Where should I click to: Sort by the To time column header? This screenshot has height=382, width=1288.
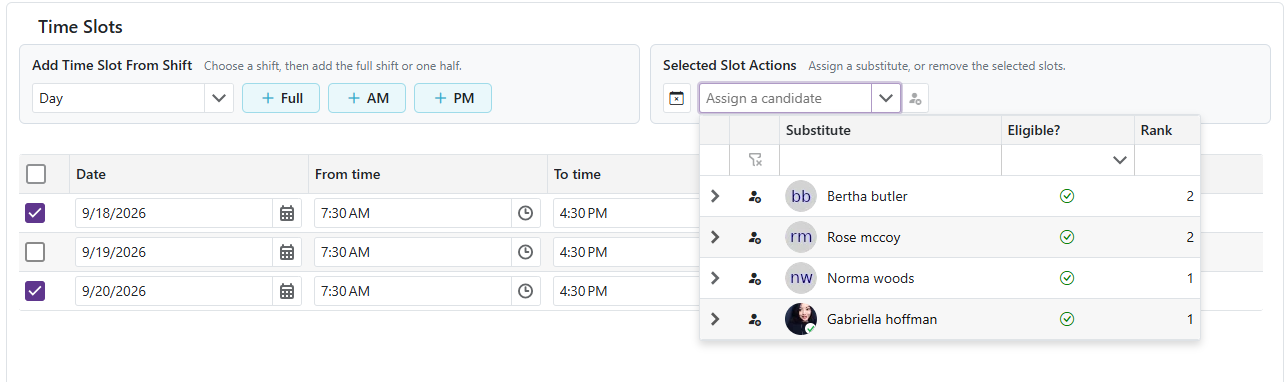622,174
